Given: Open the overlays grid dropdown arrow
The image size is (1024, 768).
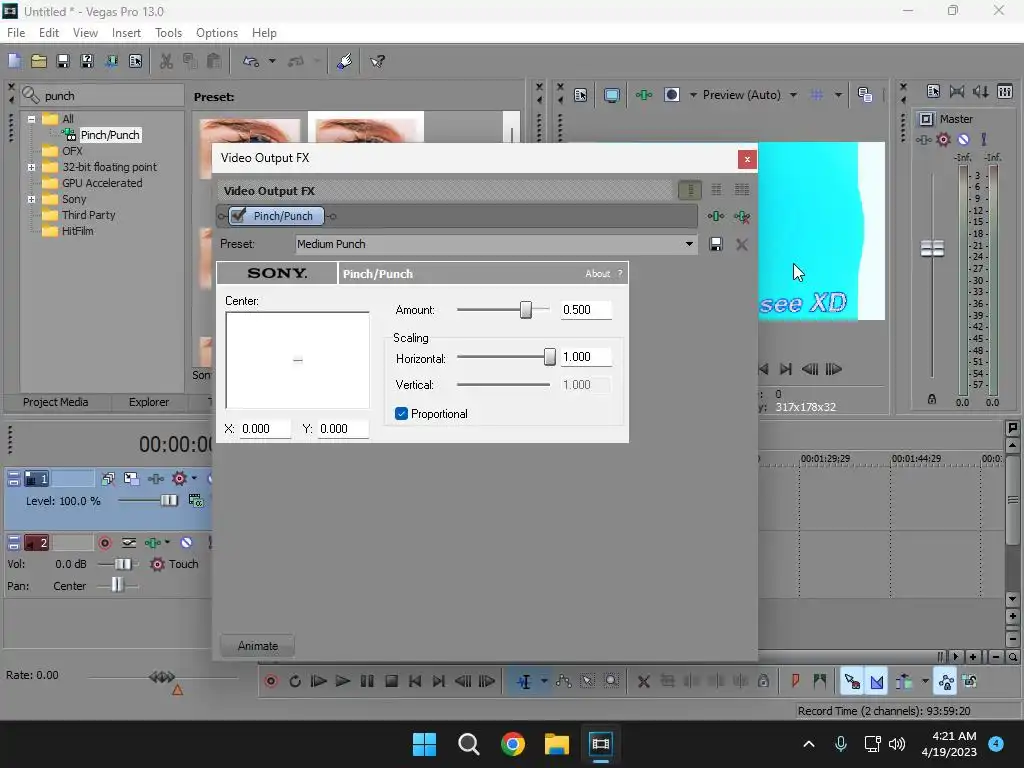Looking at the screenshot, I should click(x=838, y=95).
